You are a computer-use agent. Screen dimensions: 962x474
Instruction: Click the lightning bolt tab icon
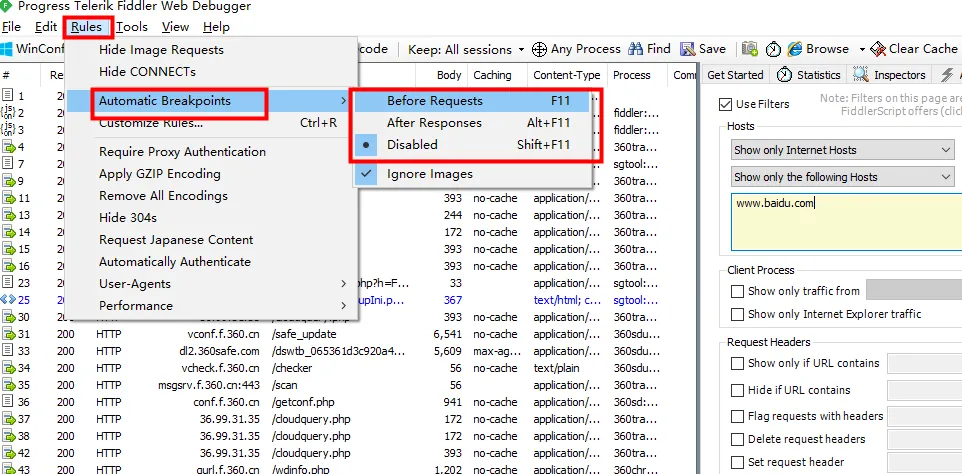[947, 75]
